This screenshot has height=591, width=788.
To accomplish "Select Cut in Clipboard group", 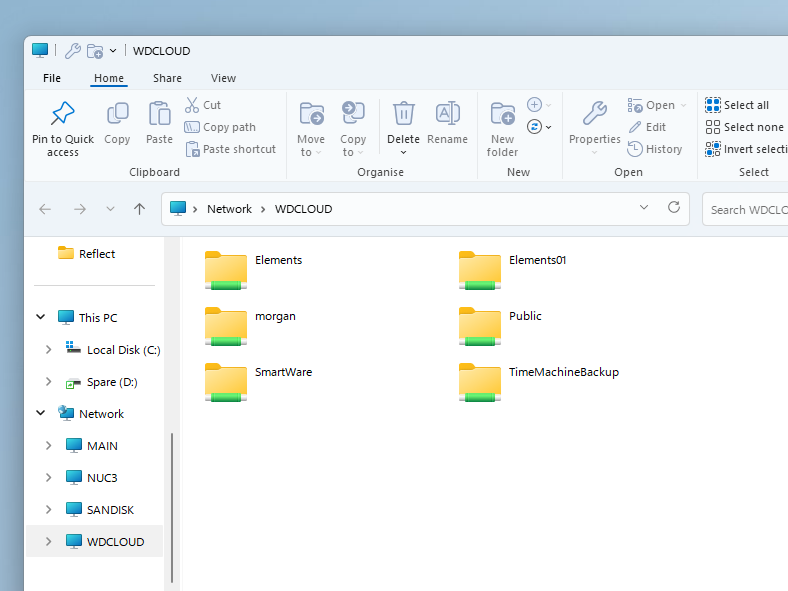I will click(203, 105).
